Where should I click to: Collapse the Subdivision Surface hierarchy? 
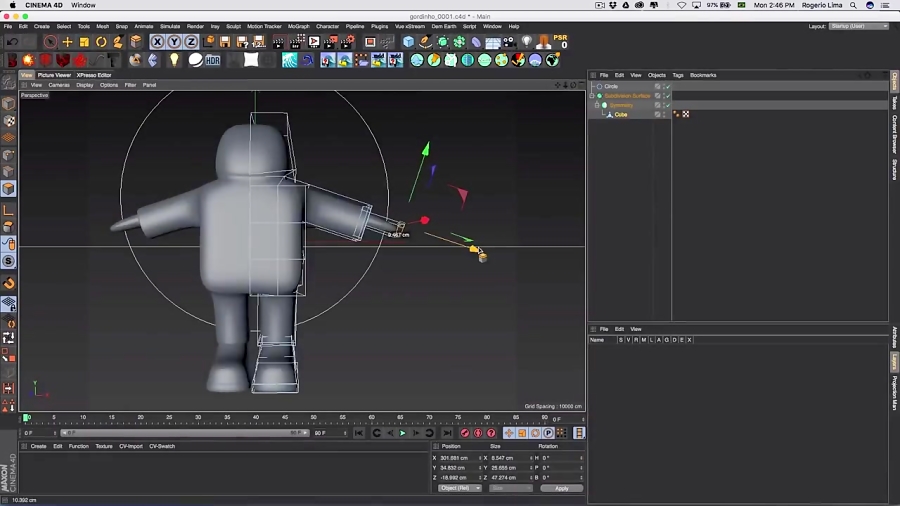coord(592,96)
